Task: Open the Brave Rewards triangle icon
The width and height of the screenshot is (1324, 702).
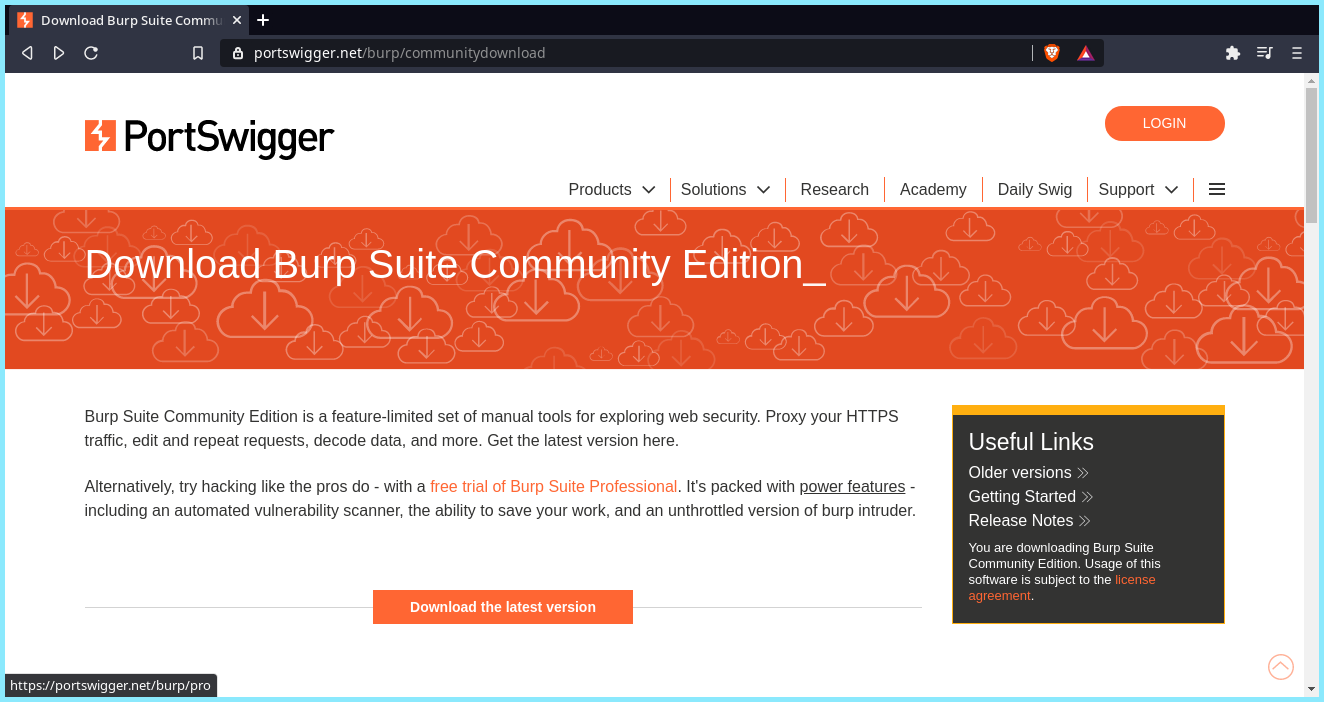Action: click(x=1085, y=53)
